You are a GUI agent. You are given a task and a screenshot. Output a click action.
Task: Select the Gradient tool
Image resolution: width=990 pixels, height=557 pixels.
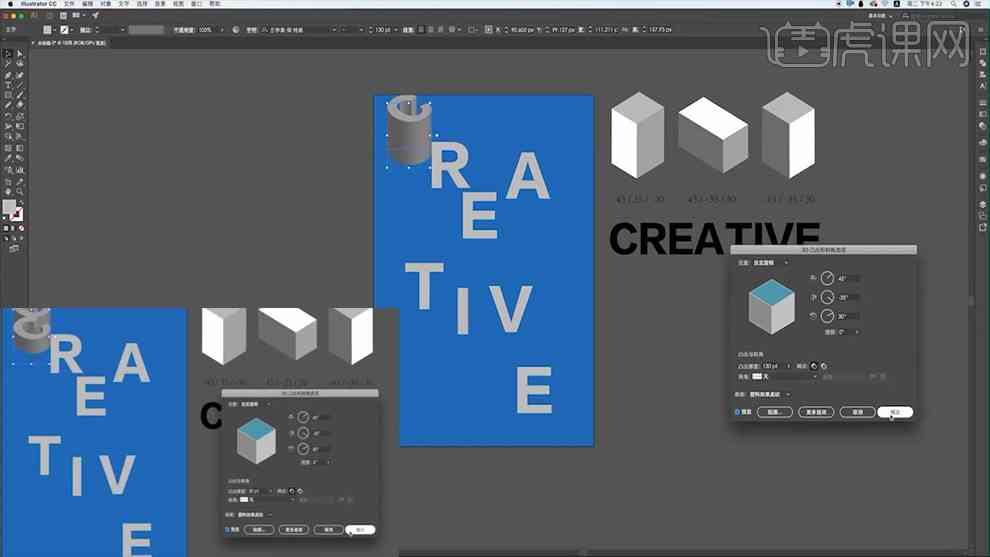[x=20, y=148]
